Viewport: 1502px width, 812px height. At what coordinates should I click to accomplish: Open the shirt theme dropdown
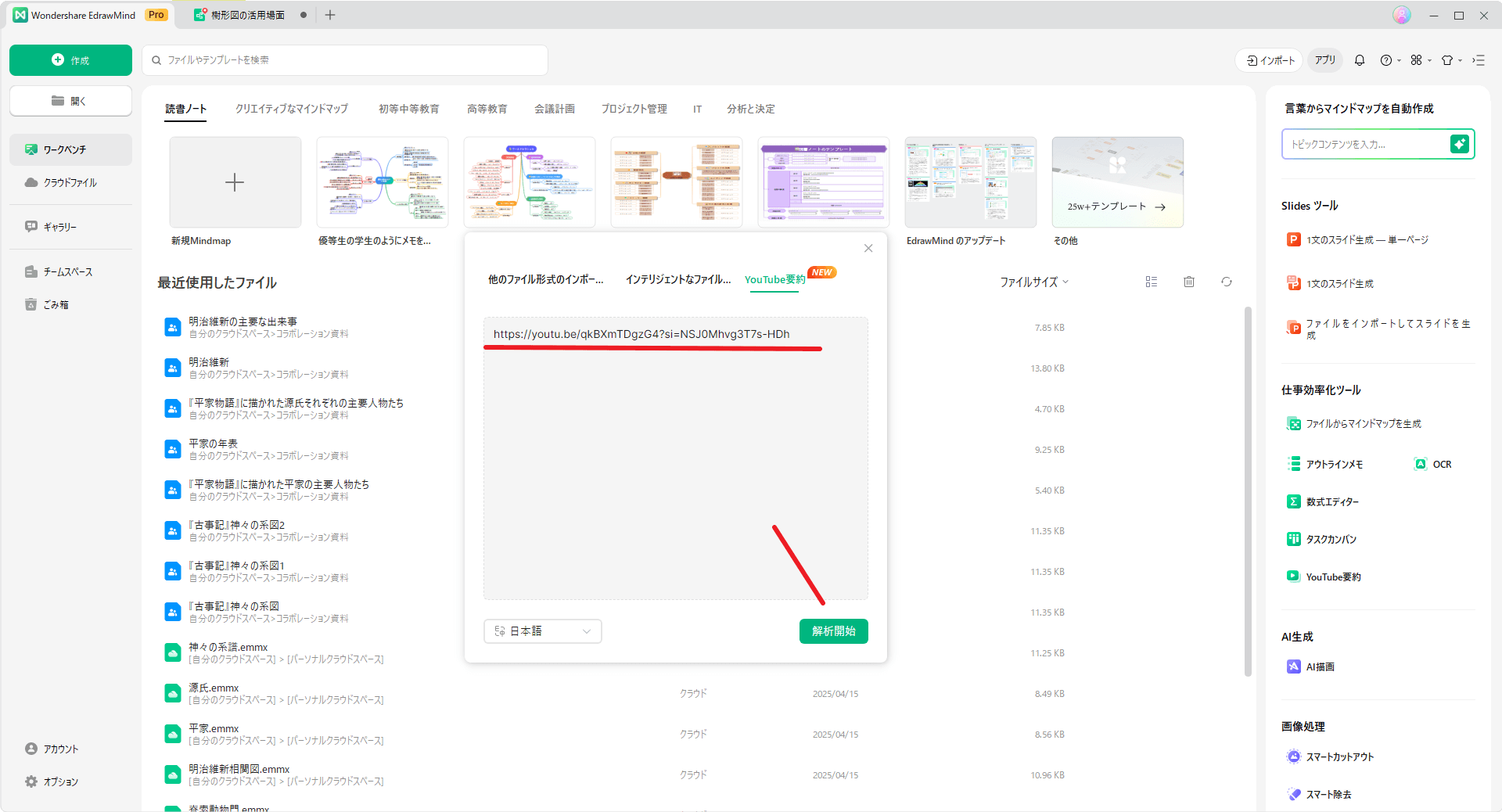point(1451,60)
